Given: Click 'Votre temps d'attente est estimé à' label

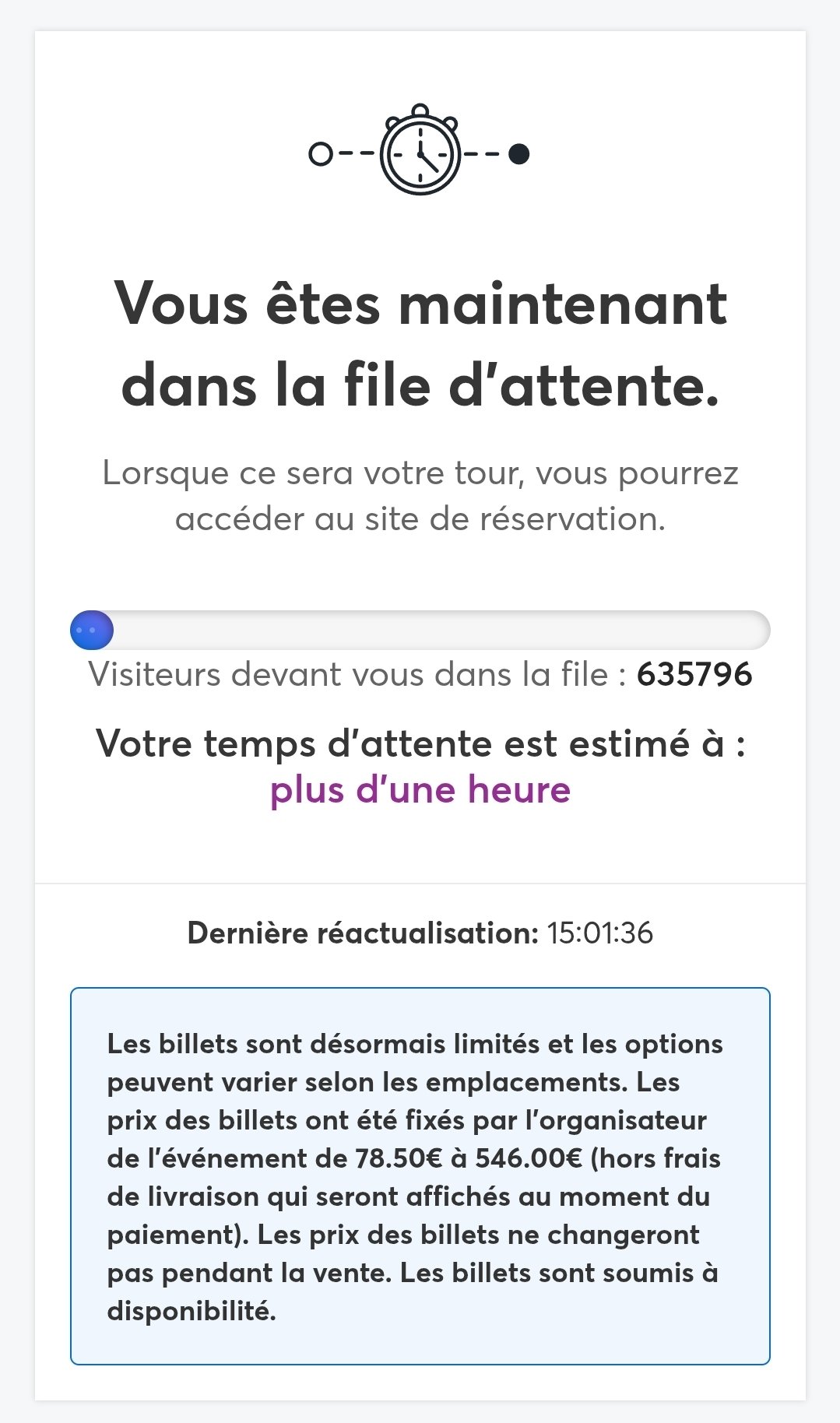Looking at the screenshot, I should click(420, 743).
